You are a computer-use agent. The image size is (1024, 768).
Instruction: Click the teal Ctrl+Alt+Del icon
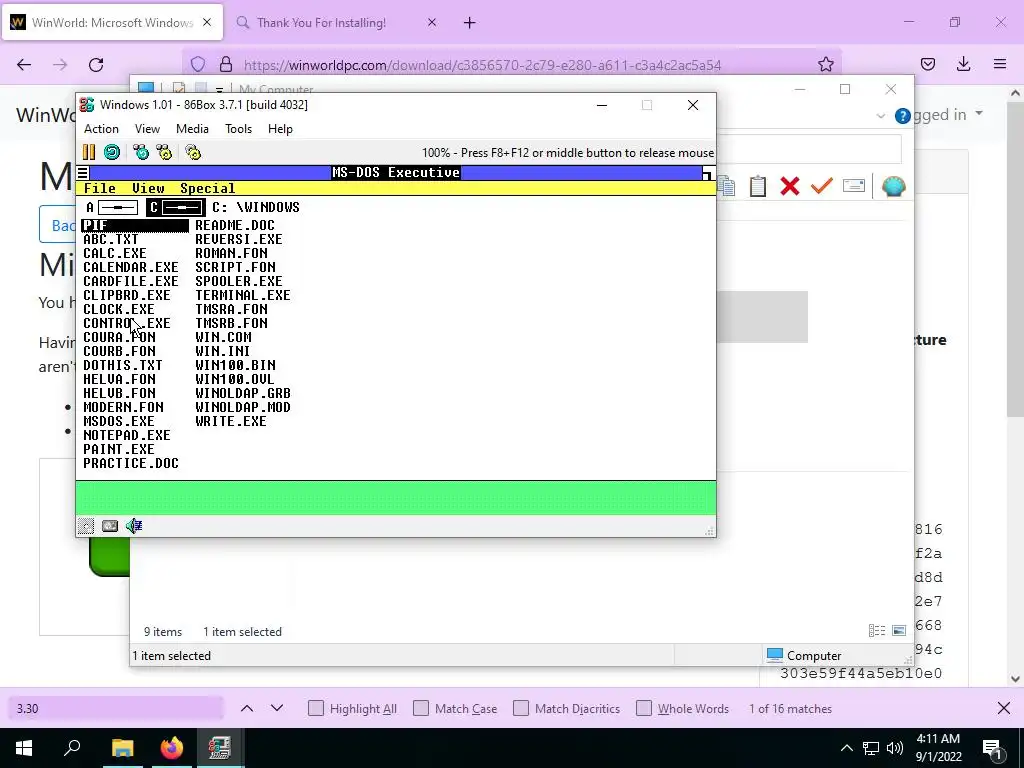tap(140, 152)
